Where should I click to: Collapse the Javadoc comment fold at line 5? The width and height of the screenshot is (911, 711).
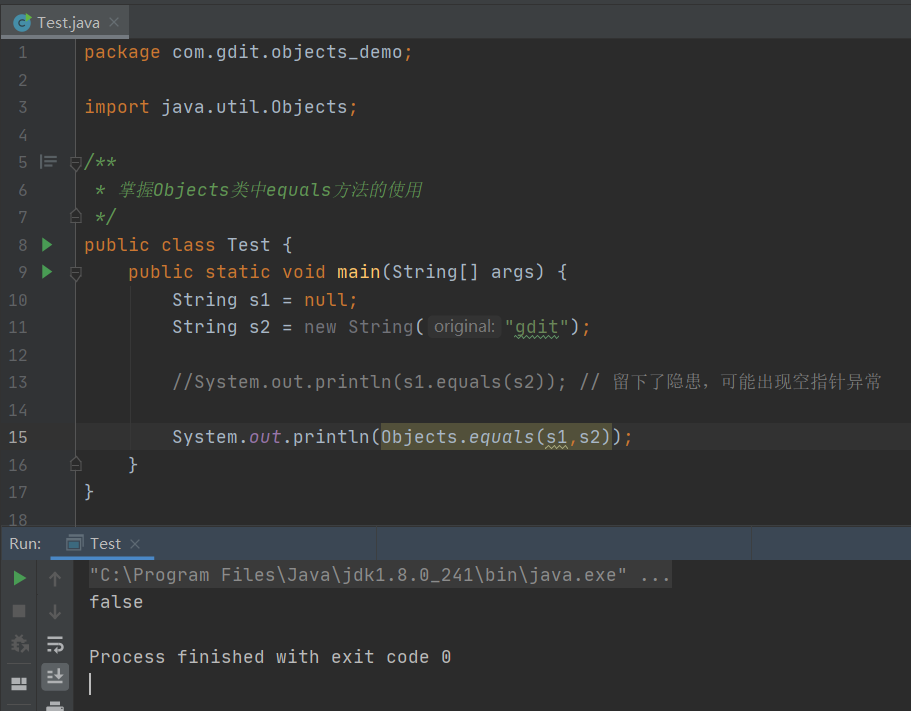tap(75, 162)
